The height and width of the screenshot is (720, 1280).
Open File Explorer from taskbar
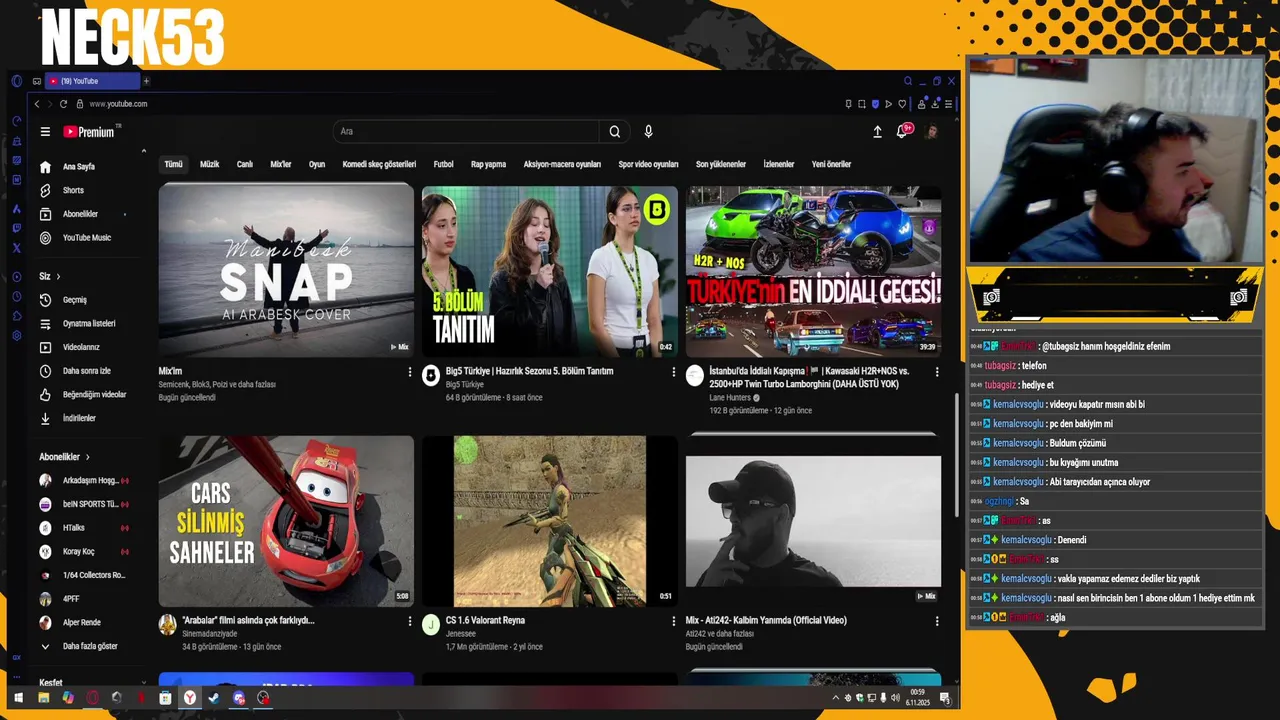pyautogui.click(x=43, y=698)
